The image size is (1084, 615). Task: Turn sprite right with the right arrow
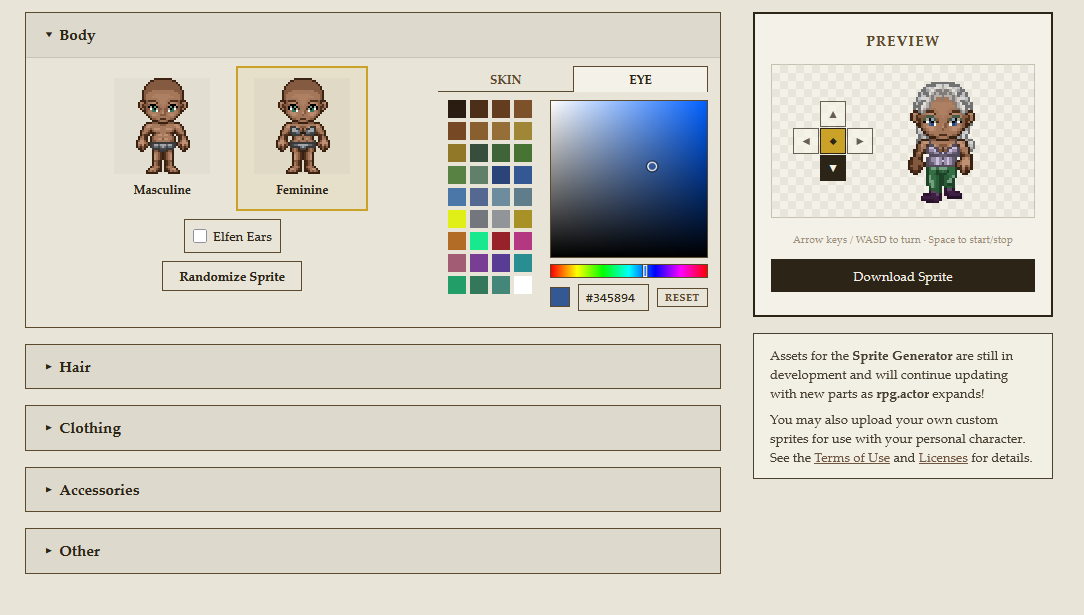pos(860,141)
